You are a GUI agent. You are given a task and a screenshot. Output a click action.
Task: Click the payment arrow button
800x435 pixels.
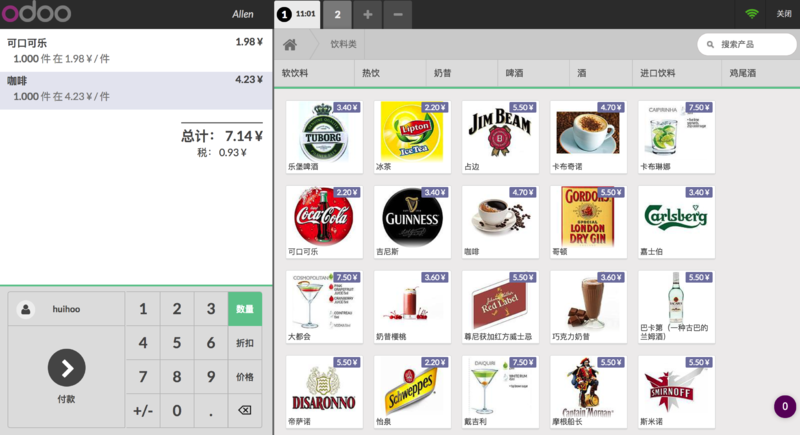66,368
